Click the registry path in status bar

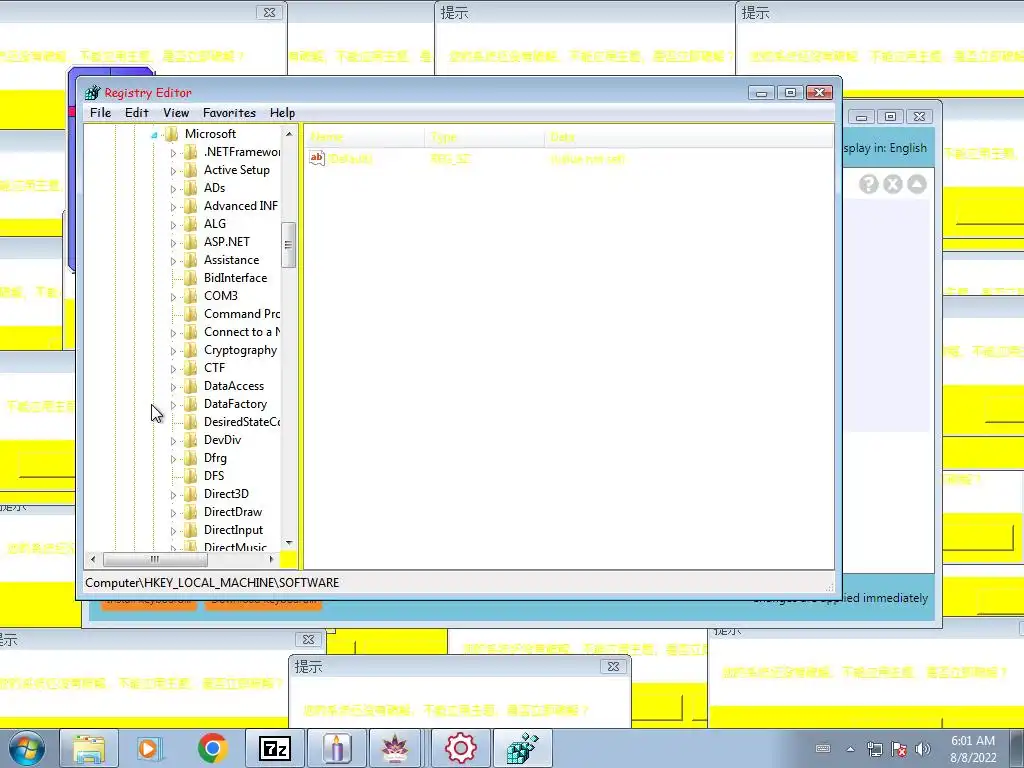point(212,583)
